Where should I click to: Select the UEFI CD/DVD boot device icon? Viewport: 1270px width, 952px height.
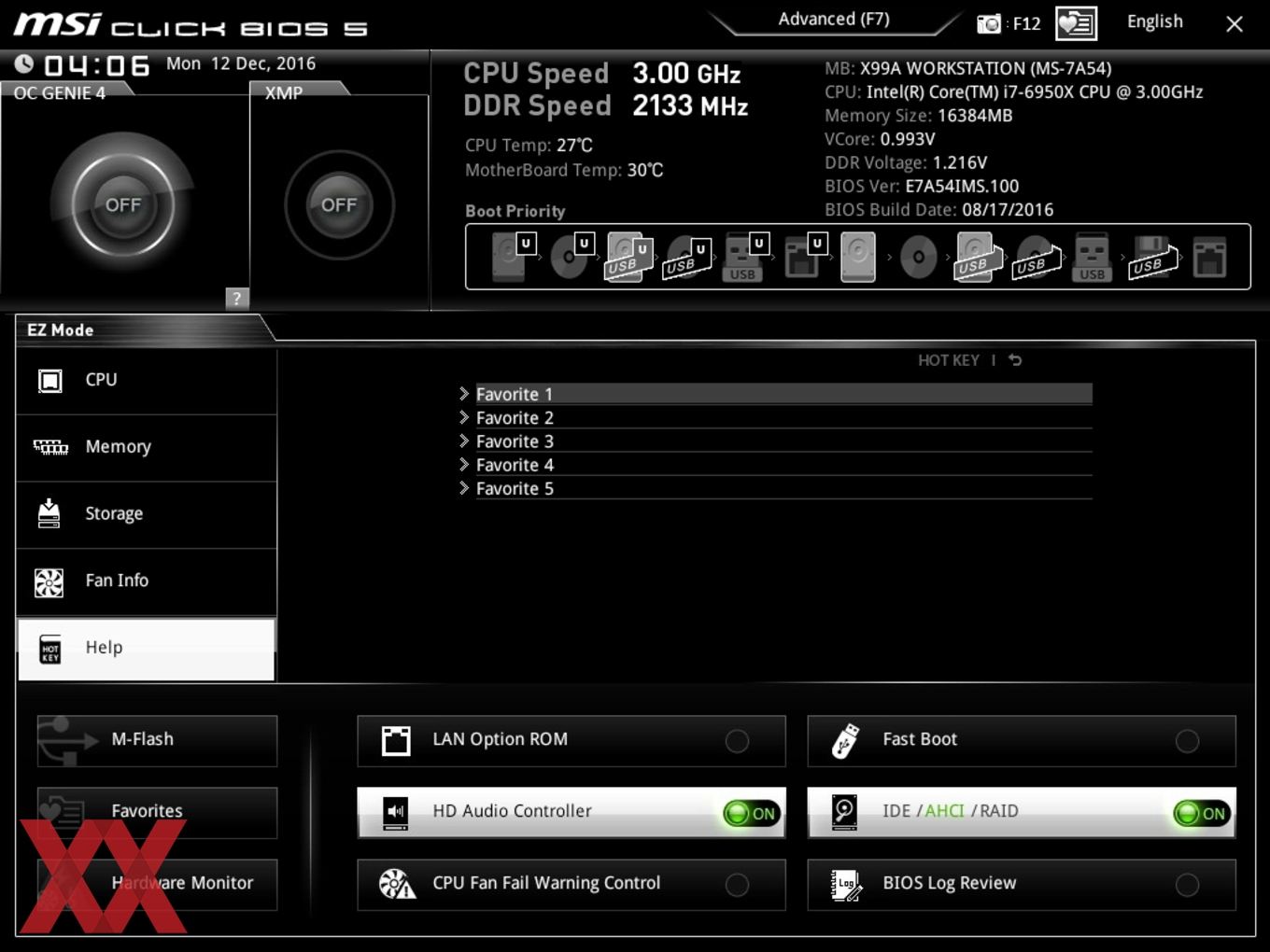pos(571,257)
